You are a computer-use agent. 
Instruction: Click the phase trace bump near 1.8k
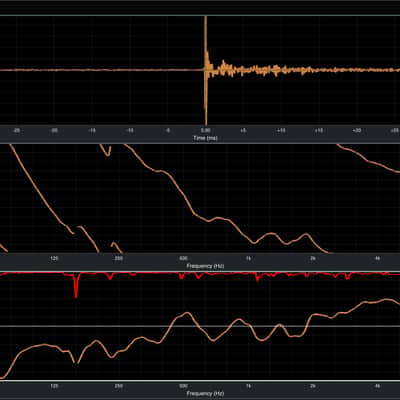305,235
